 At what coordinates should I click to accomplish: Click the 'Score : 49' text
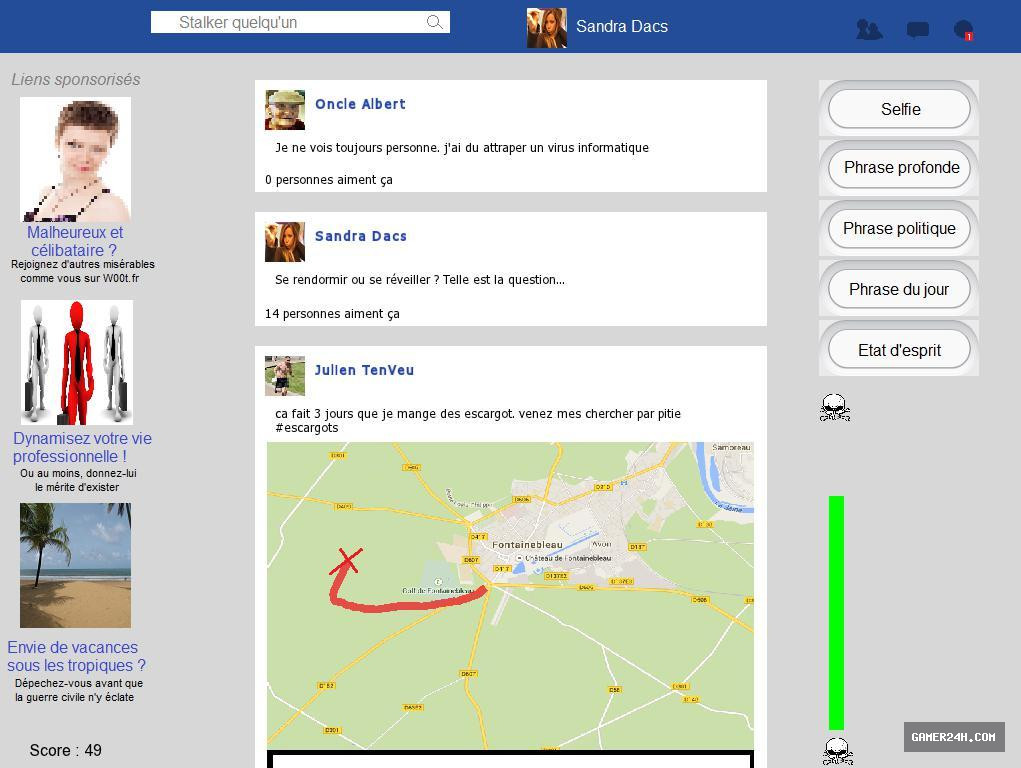(x=65, y=750)
